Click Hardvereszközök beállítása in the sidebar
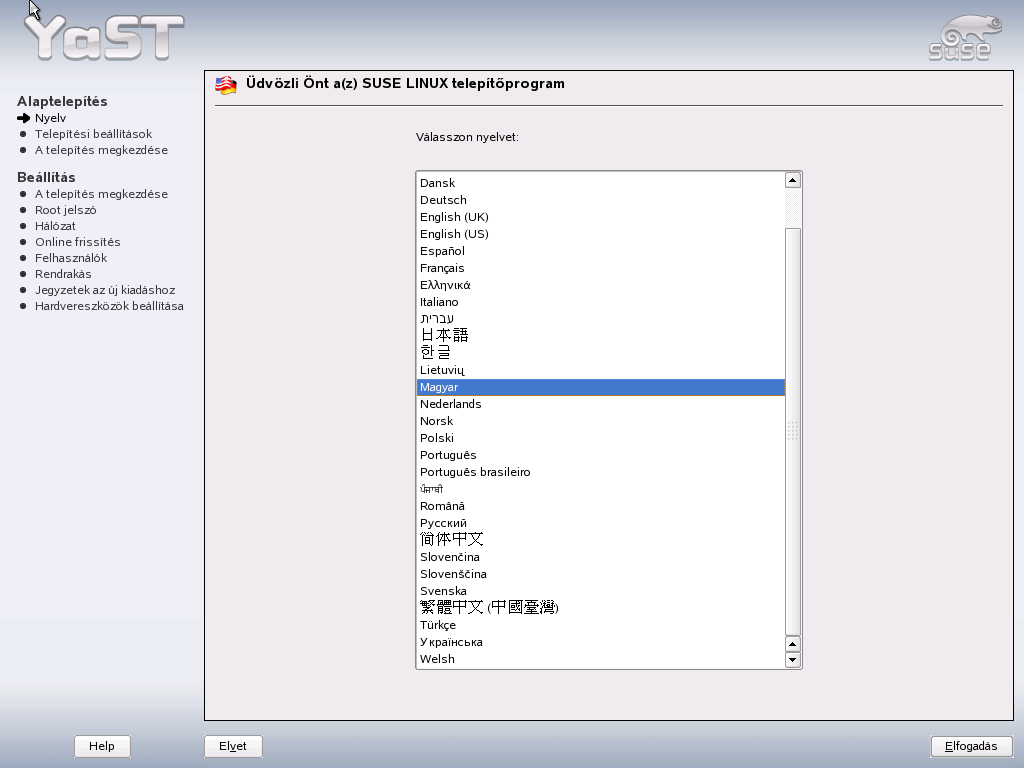Viewport: 1024px width, 768px height. (x=109, y=306)
